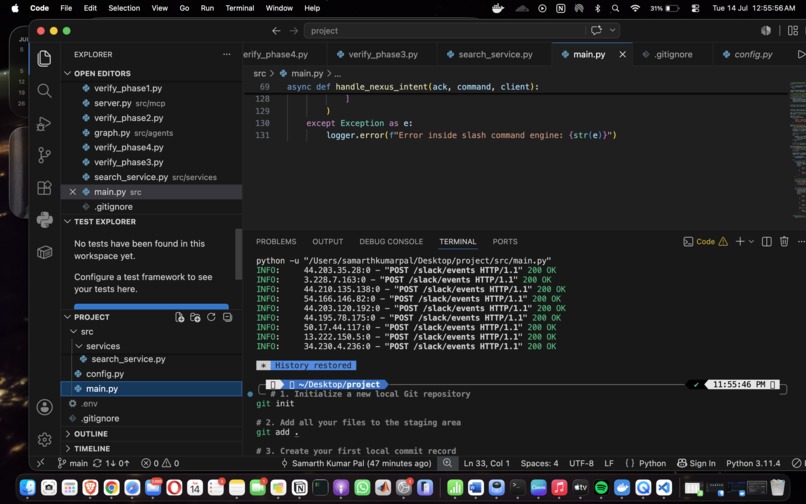Viewport: 806px width, 504px height.
Task: Show errors and warnings count in status bar
Action: (160, 463)
